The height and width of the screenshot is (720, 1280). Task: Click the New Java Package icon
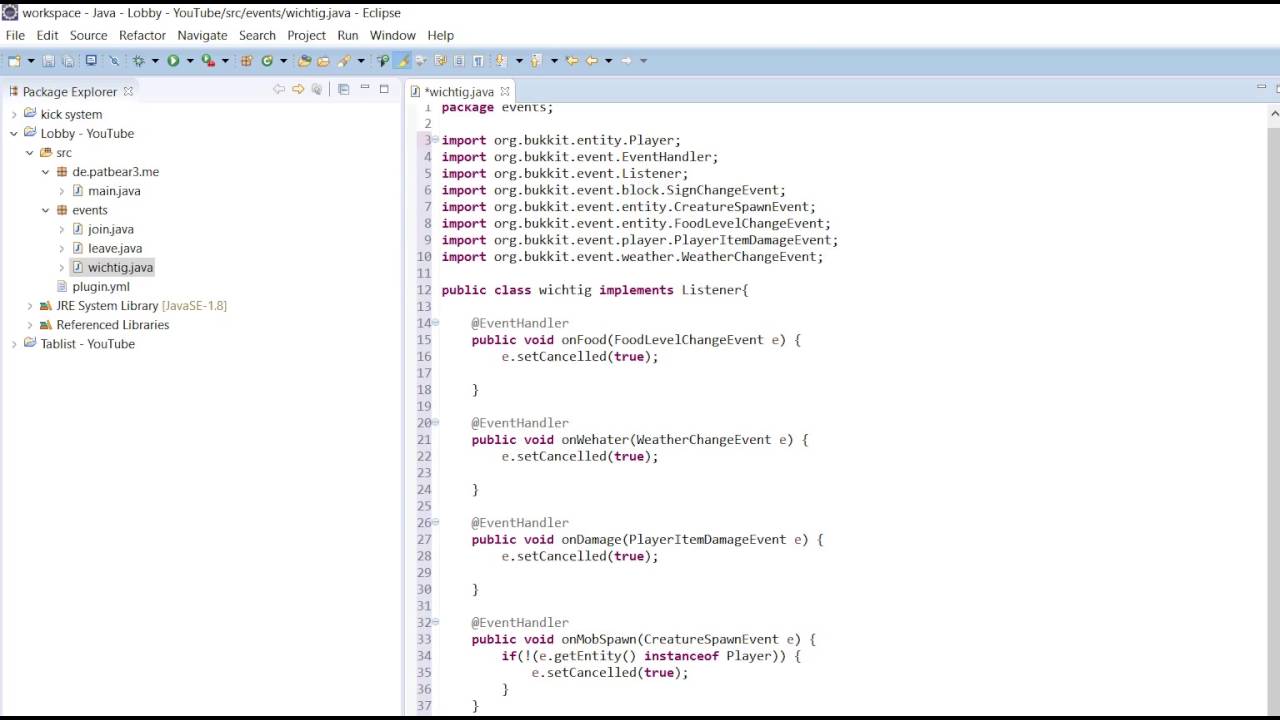click(x=246, y=61)
